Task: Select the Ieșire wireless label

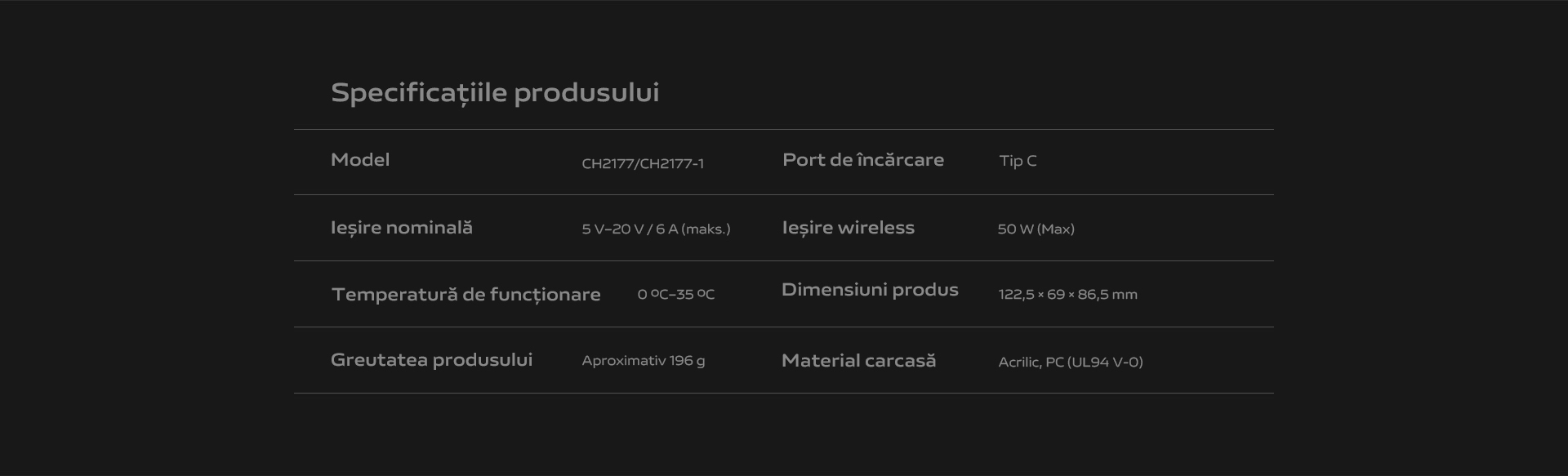Action: (849, 228)
